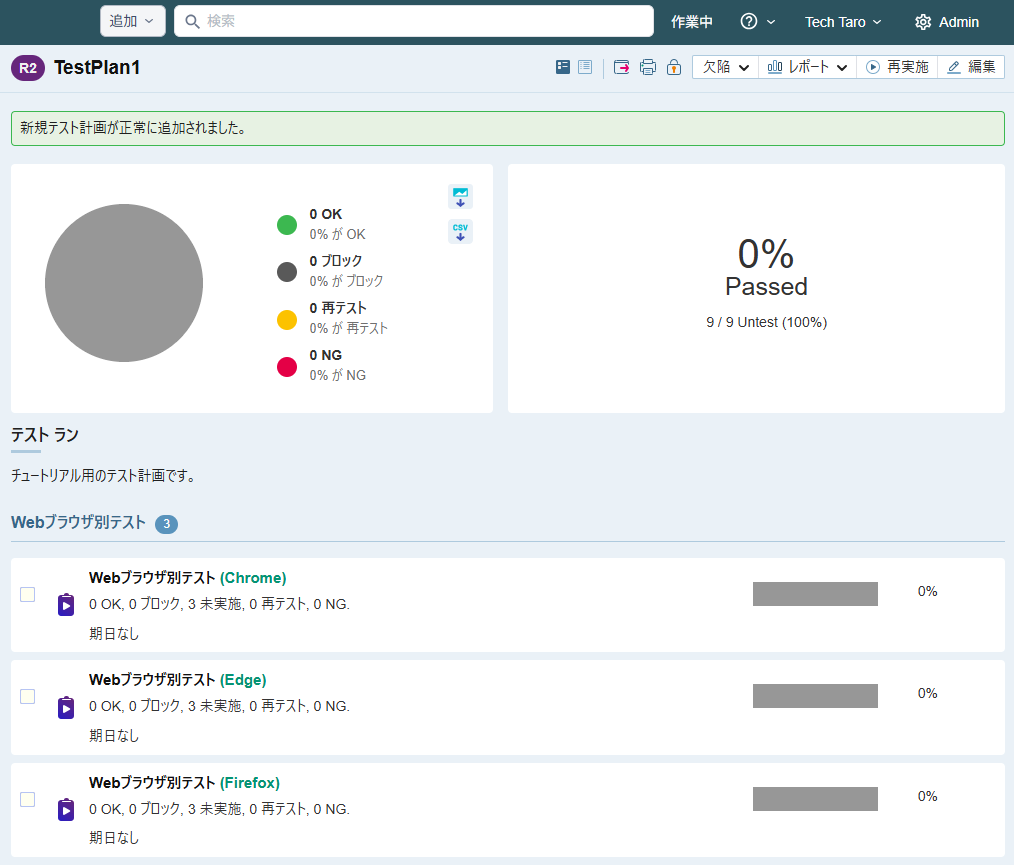
Task: Click the run icon beside the Firefox test
Action: coord(66,810)
